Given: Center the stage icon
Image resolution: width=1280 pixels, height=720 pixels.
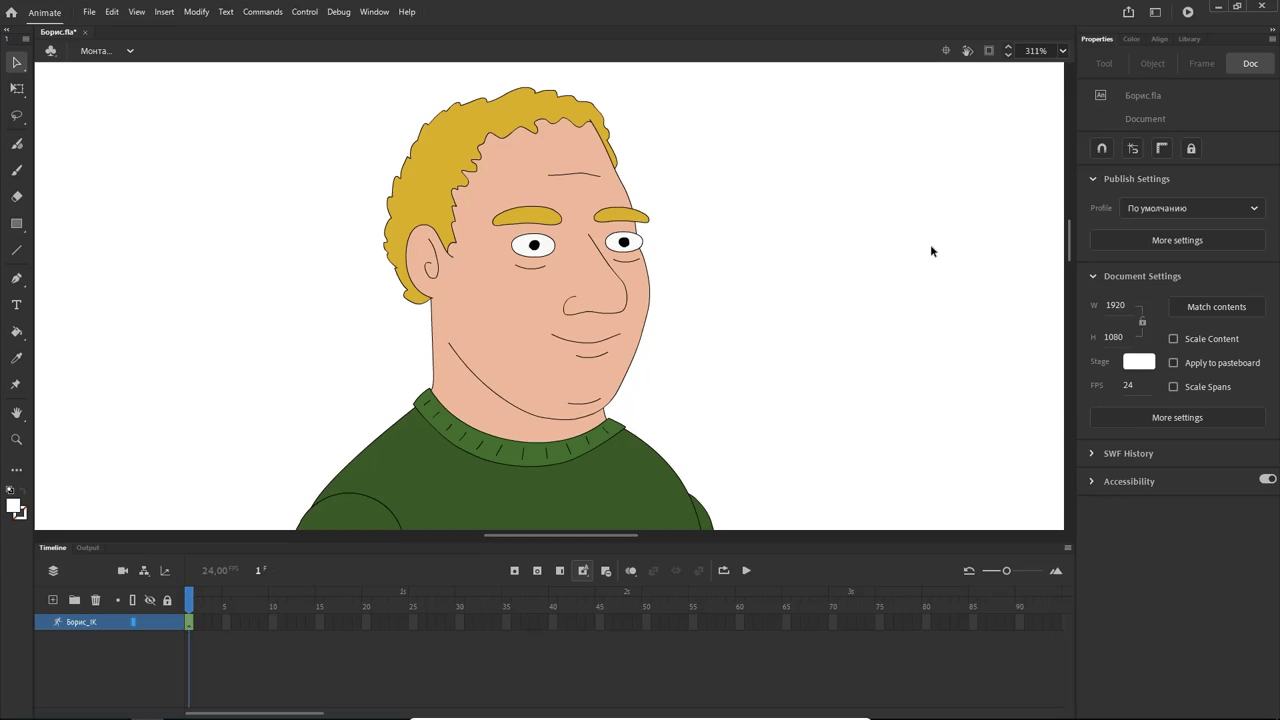Looking at the screenshot, I should pos(946,51).
